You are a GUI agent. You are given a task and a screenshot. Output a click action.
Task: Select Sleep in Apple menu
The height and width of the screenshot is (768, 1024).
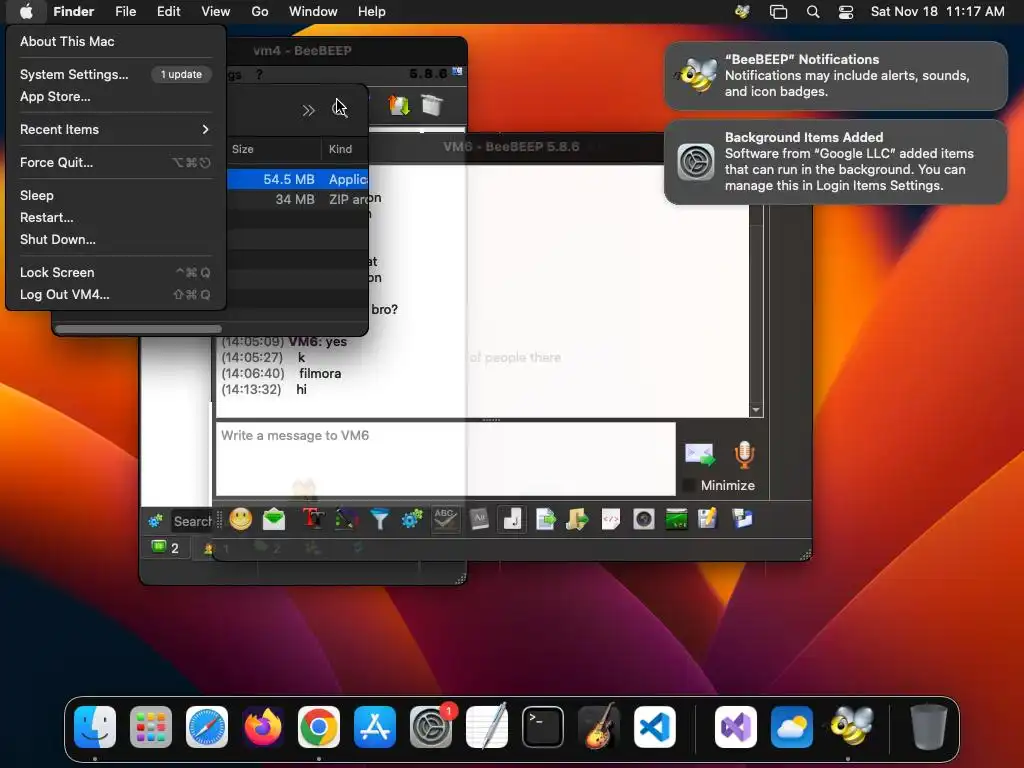pos(37,195)
